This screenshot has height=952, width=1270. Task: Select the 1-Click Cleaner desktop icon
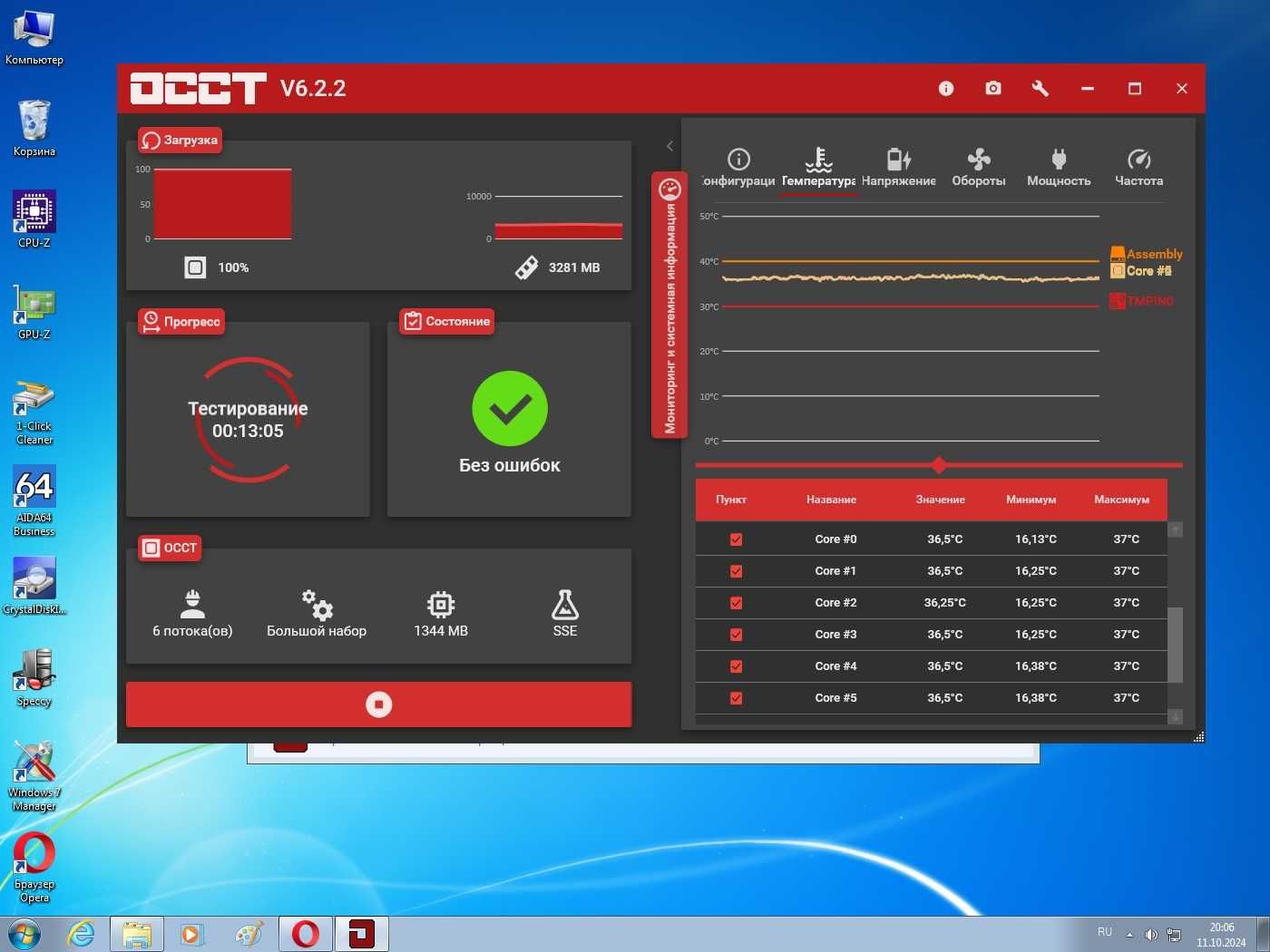click(x=34, y=413)
